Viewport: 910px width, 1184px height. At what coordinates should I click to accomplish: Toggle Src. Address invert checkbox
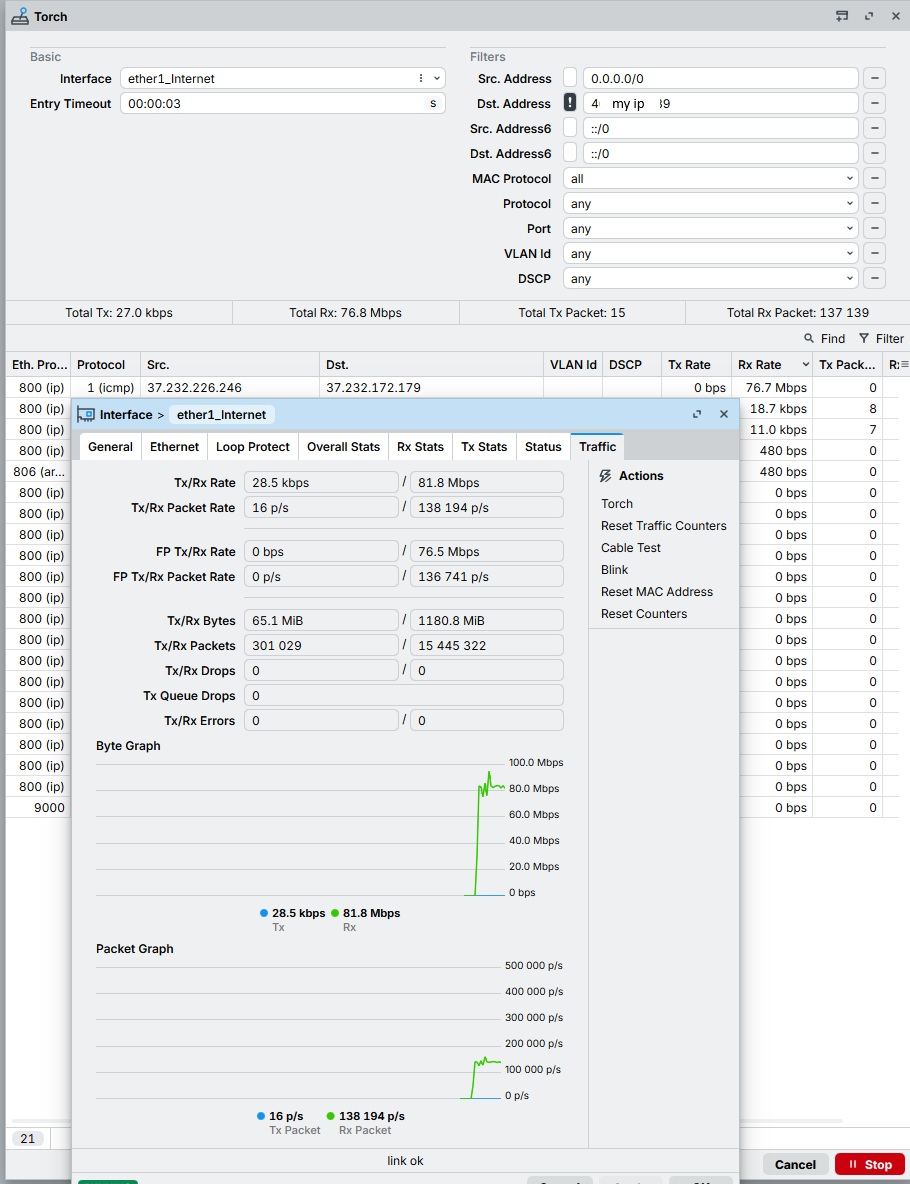pyautogui.click(x=570, y=78)
